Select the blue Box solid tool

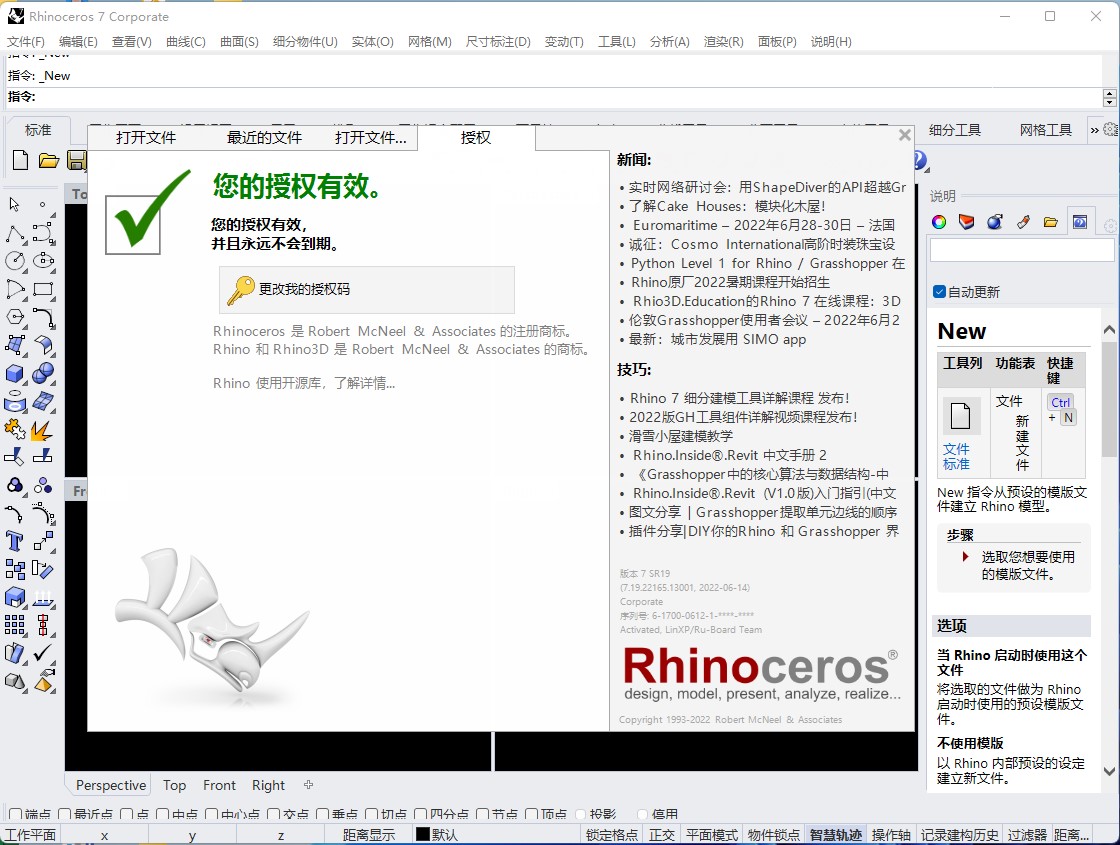click(15, 374)
